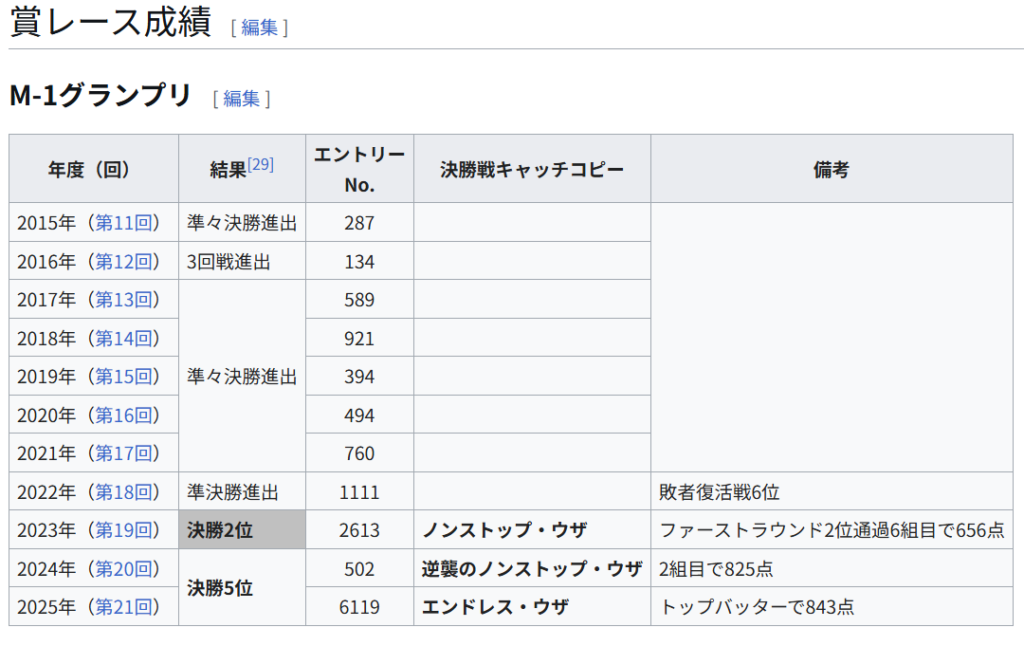Click the 敗者復活戦6位 remarks cell

(x=719, y=492)
